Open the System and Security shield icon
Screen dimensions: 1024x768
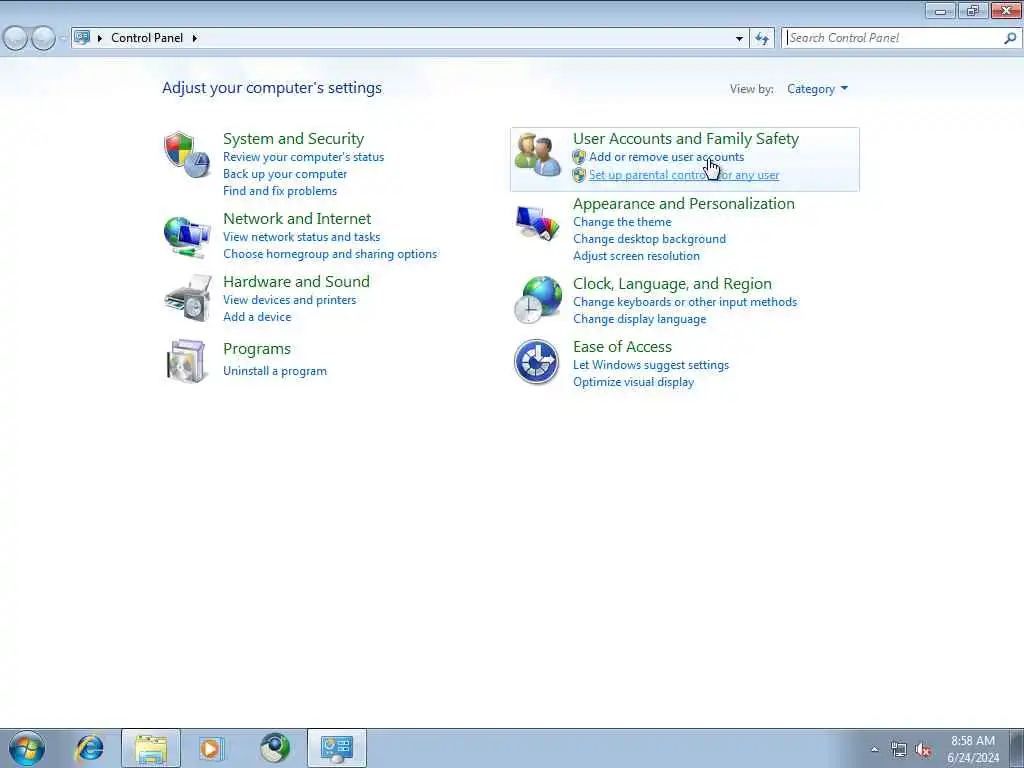coord(187,155)
